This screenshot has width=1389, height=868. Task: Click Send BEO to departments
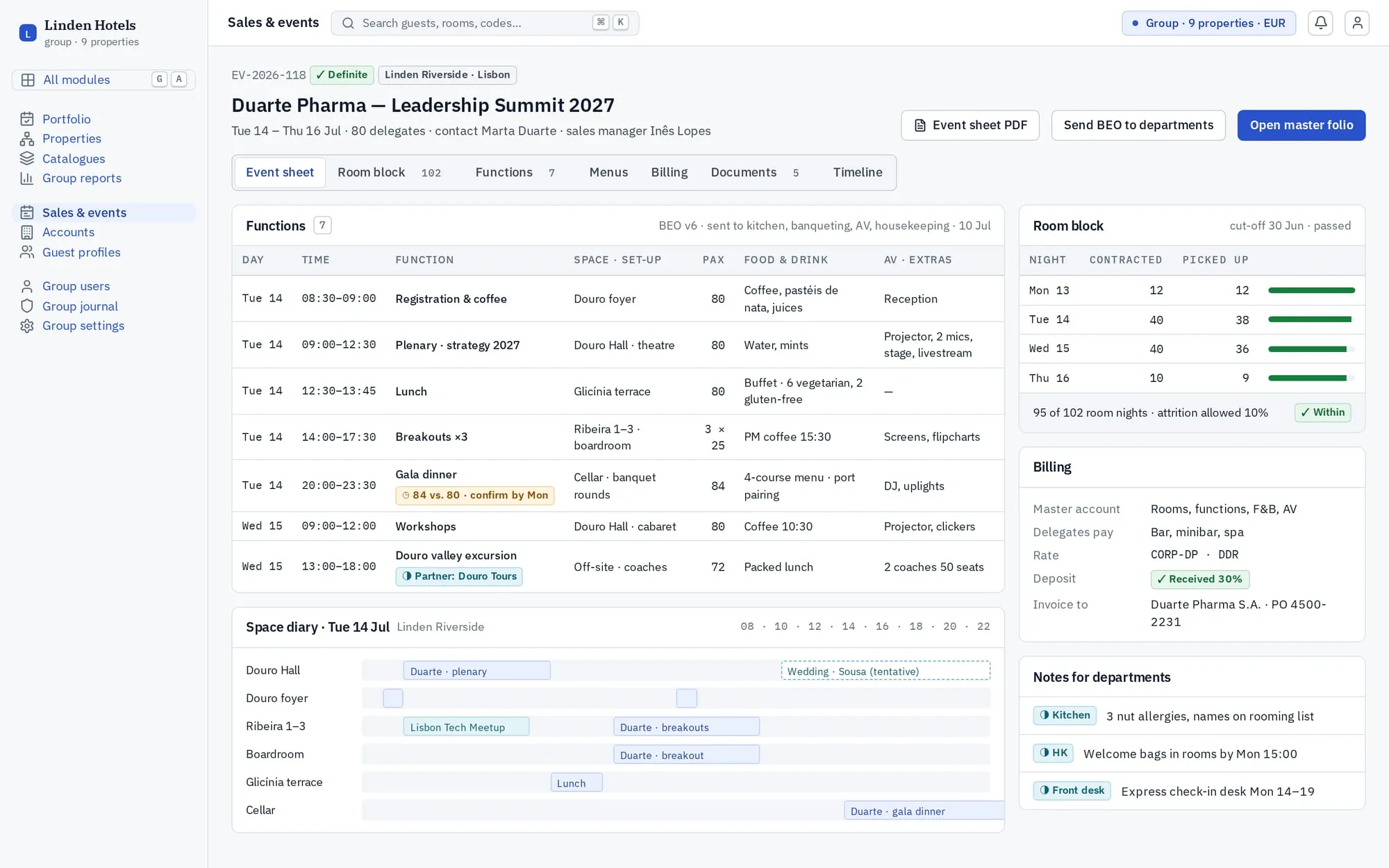[1138, 125]
